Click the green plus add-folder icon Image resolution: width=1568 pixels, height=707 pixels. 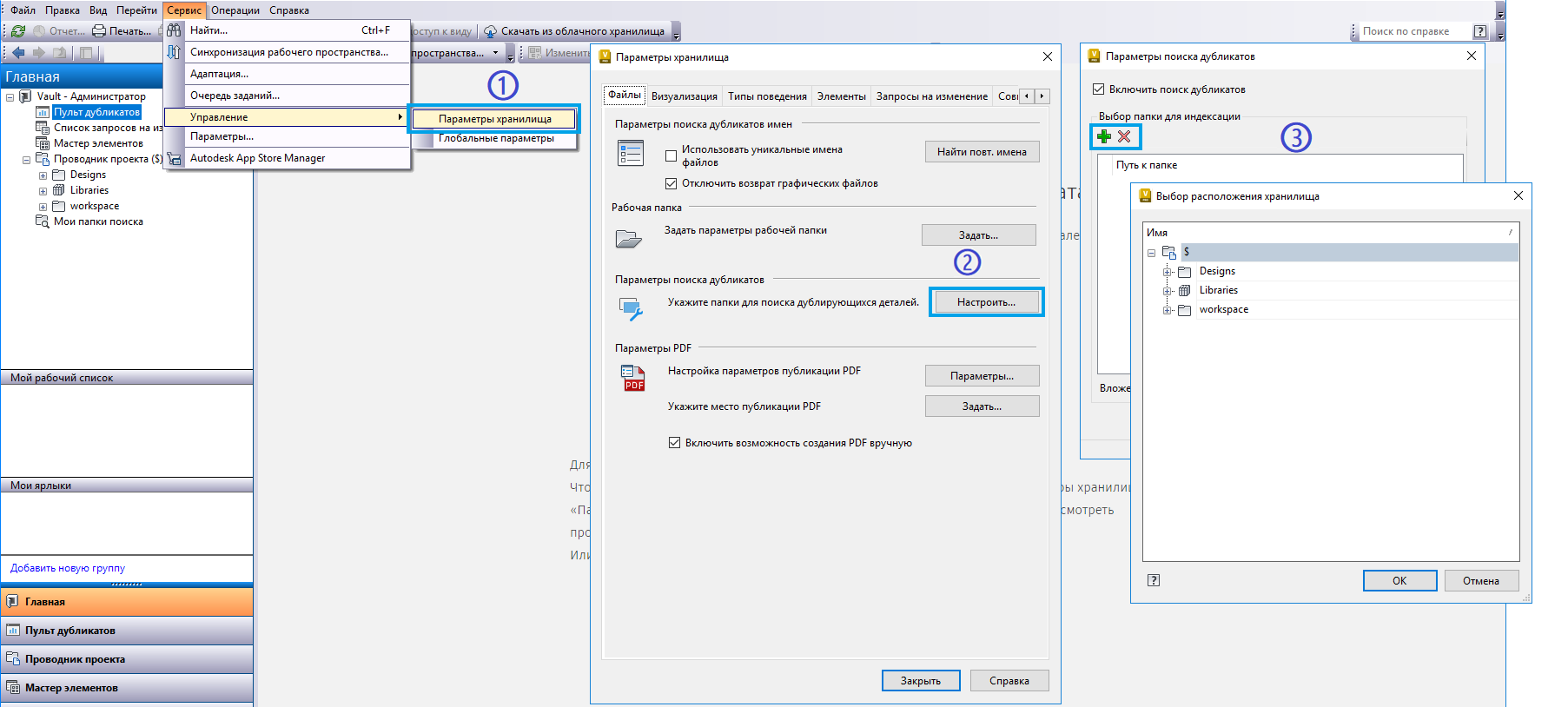[1104, 136]
